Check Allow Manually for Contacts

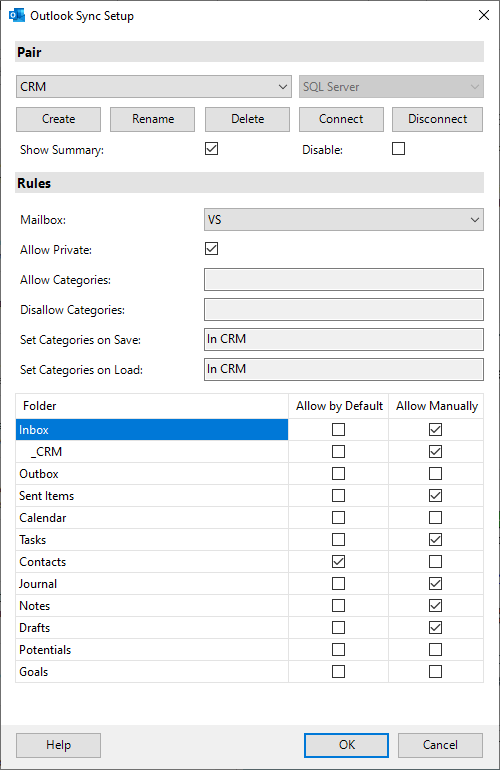click(435, 562)
